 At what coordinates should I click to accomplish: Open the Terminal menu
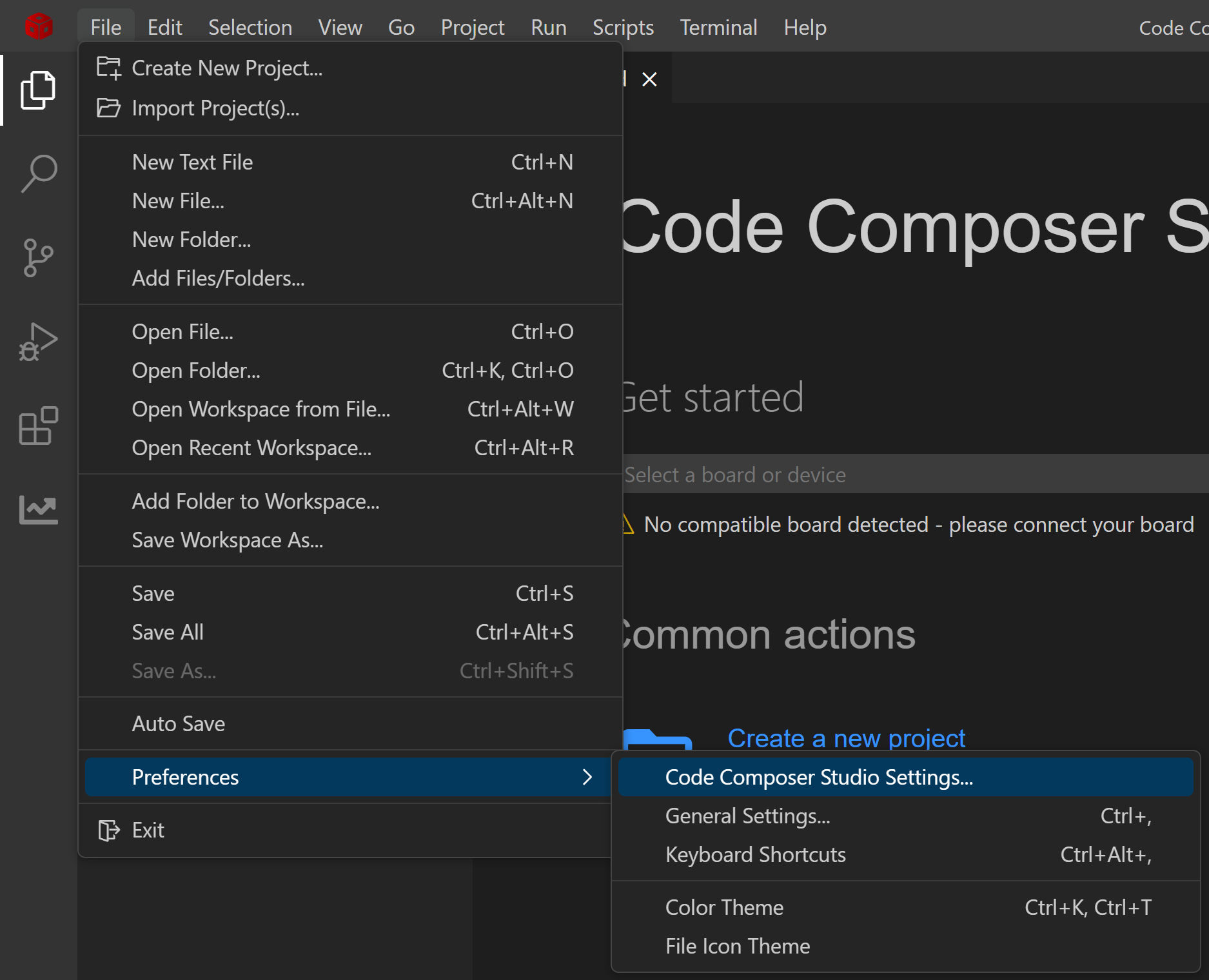click(718, 28)
